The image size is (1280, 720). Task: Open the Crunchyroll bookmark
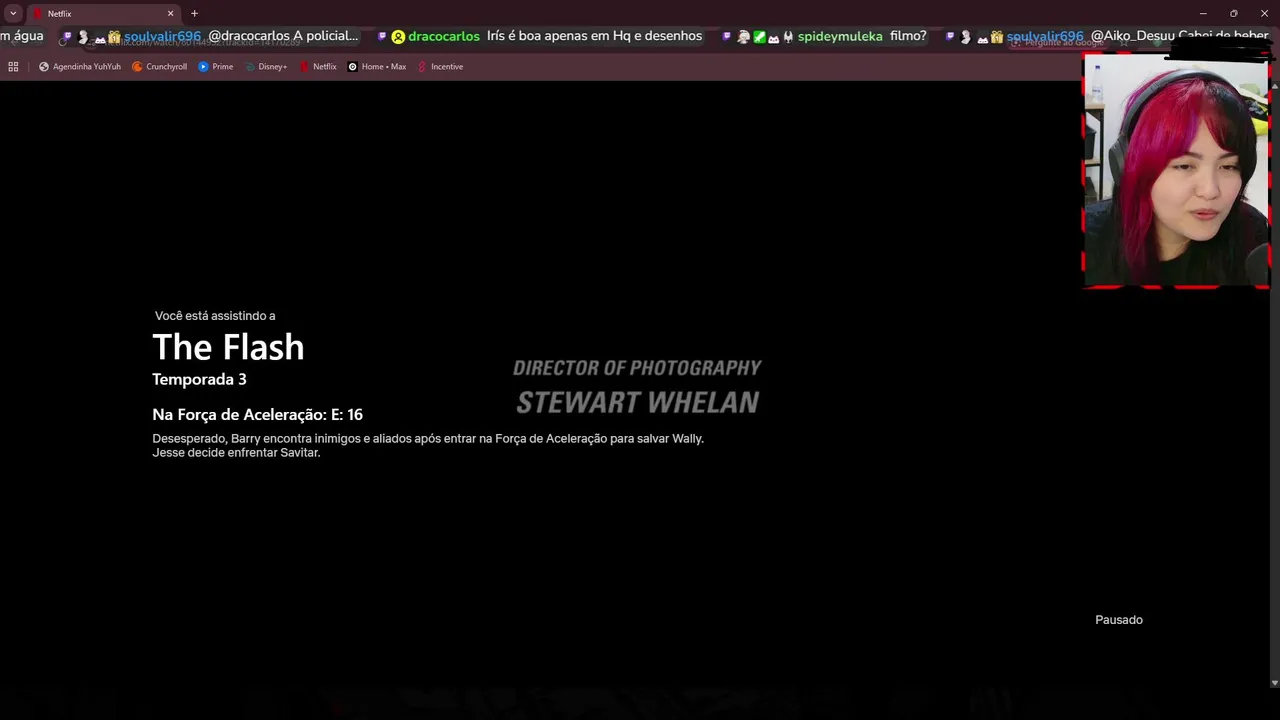click(x=160, y=67)
